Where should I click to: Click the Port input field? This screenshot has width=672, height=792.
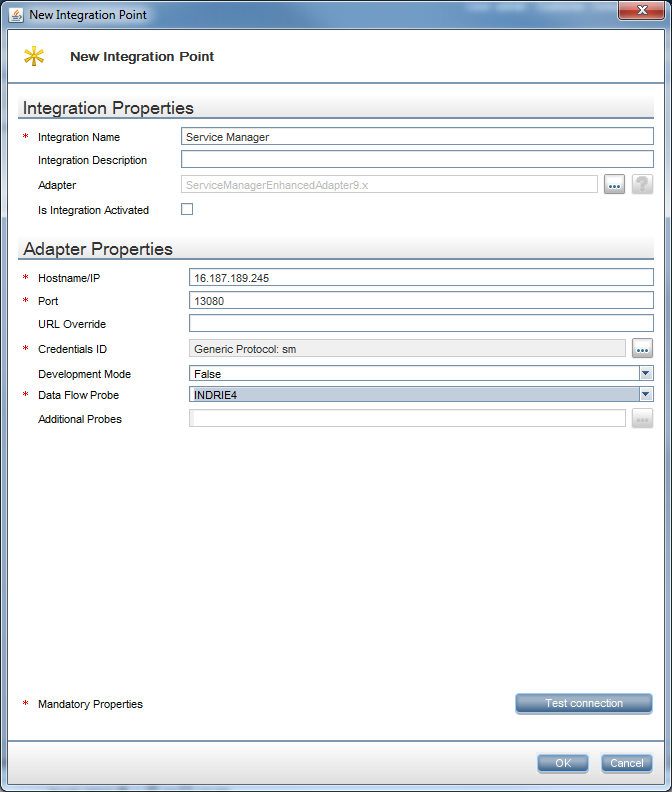pyautogui.click(x=421, y=301)
